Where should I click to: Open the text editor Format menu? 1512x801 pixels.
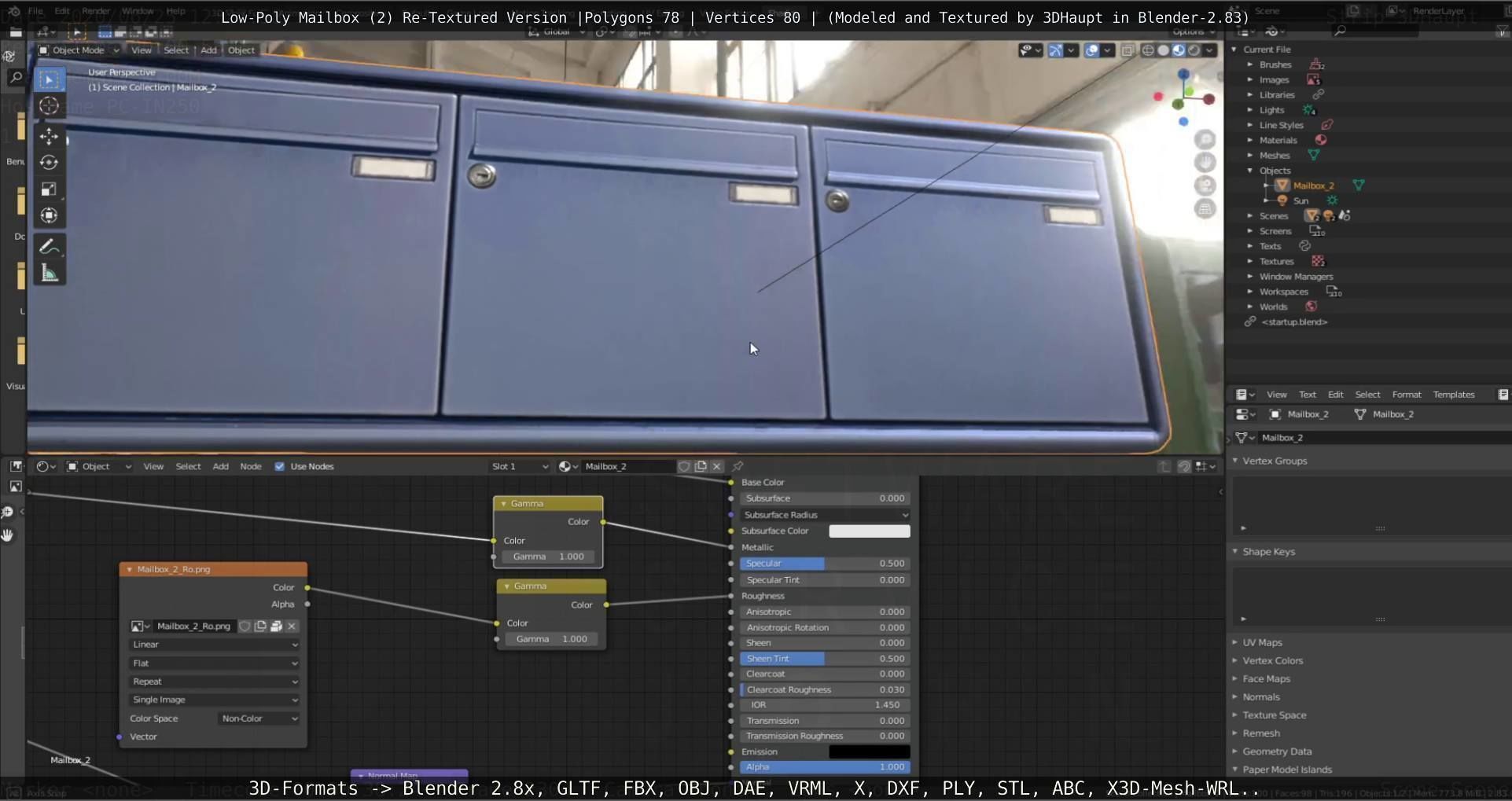1407,395
